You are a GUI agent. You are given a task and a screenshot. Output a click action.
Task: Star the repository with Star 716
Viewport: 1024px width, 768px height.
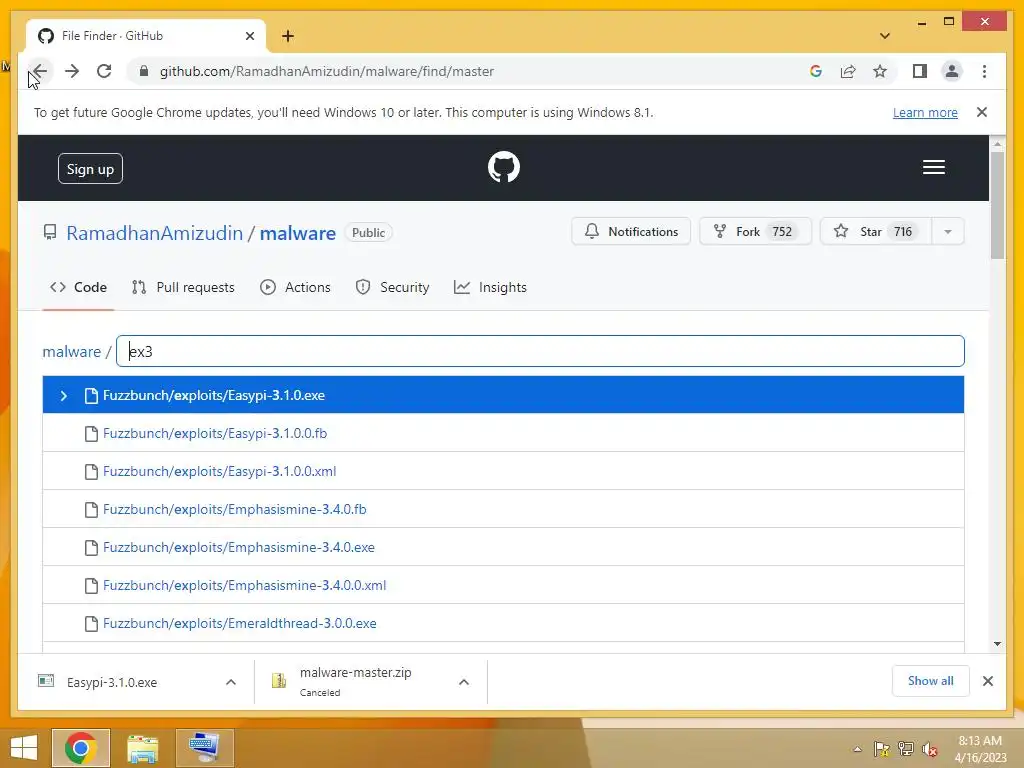(x=875, y=232)
